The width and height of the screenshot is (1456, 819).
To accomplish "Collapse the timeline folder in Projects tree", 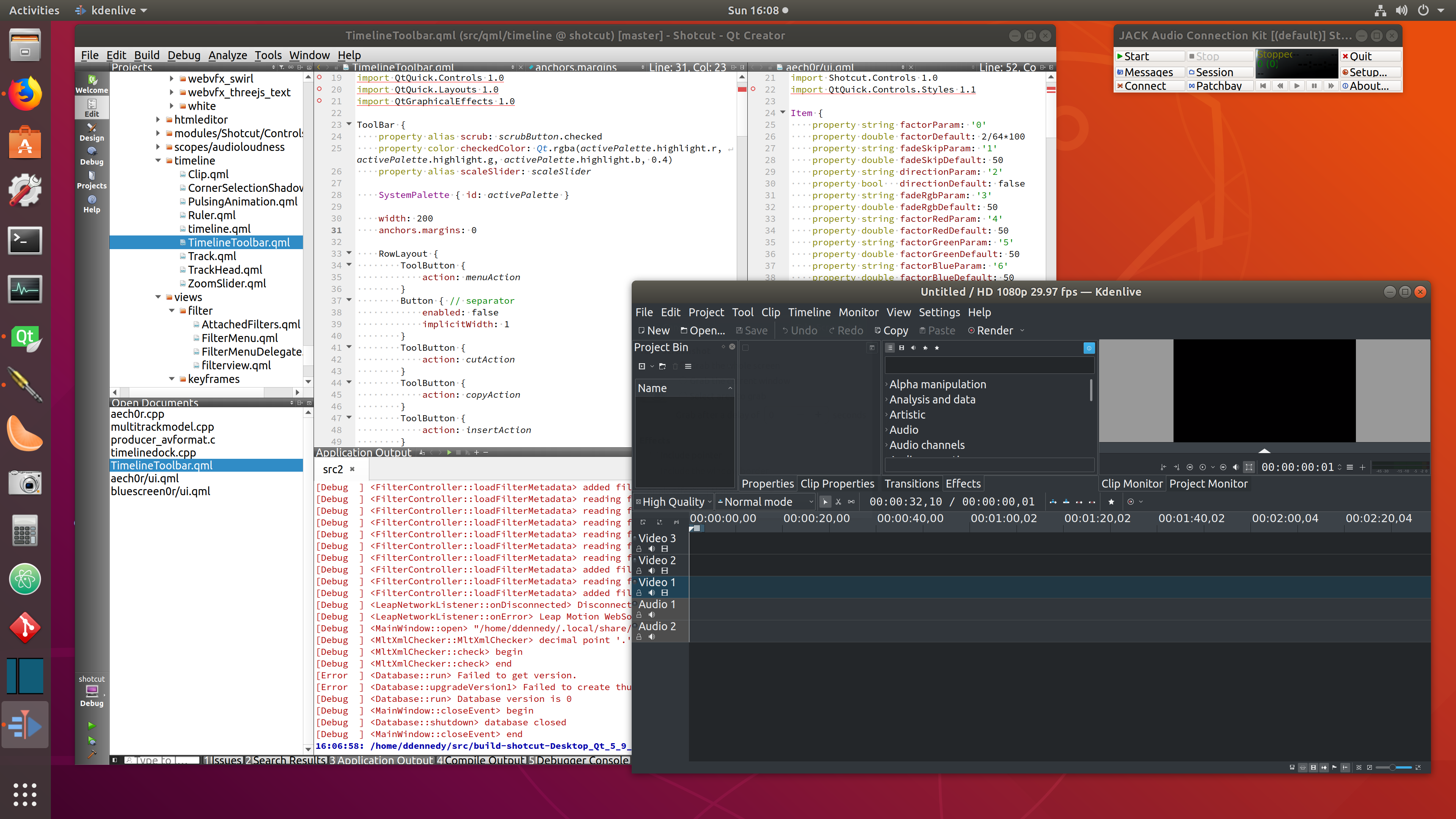I will coord(158,160).
